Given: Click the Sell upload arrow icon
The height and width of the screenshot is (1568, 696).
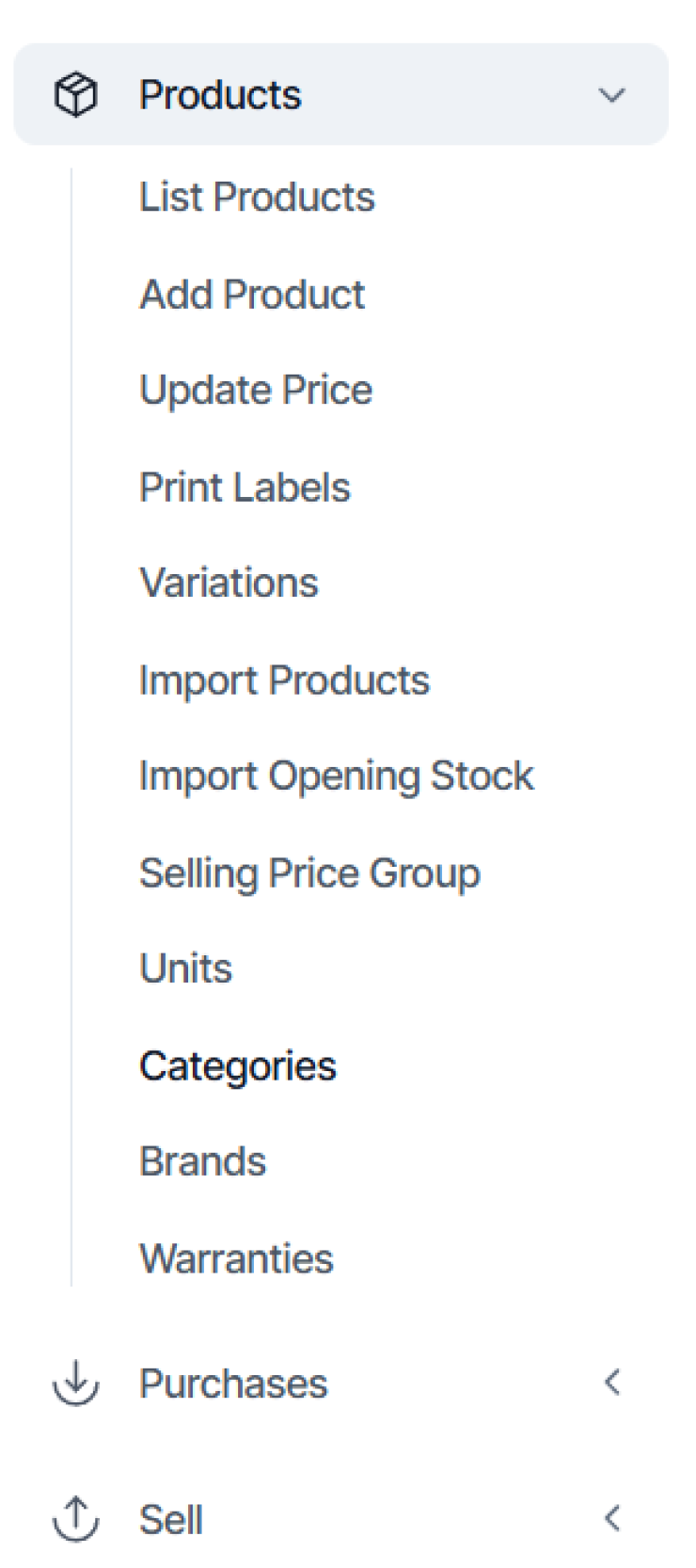Looking at the screenshot, I should tap(76, 1518).
